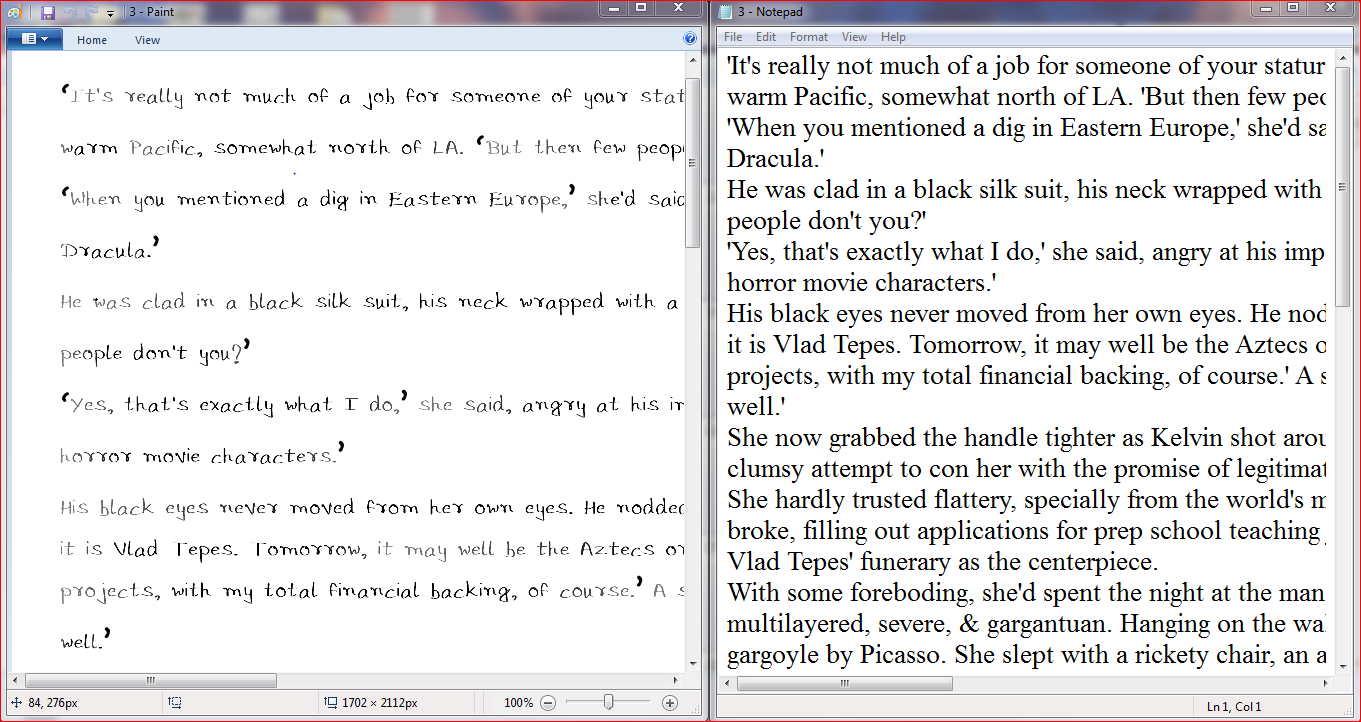
Task: Switch to the Home tab in Paint
Action: coord(92,40)
